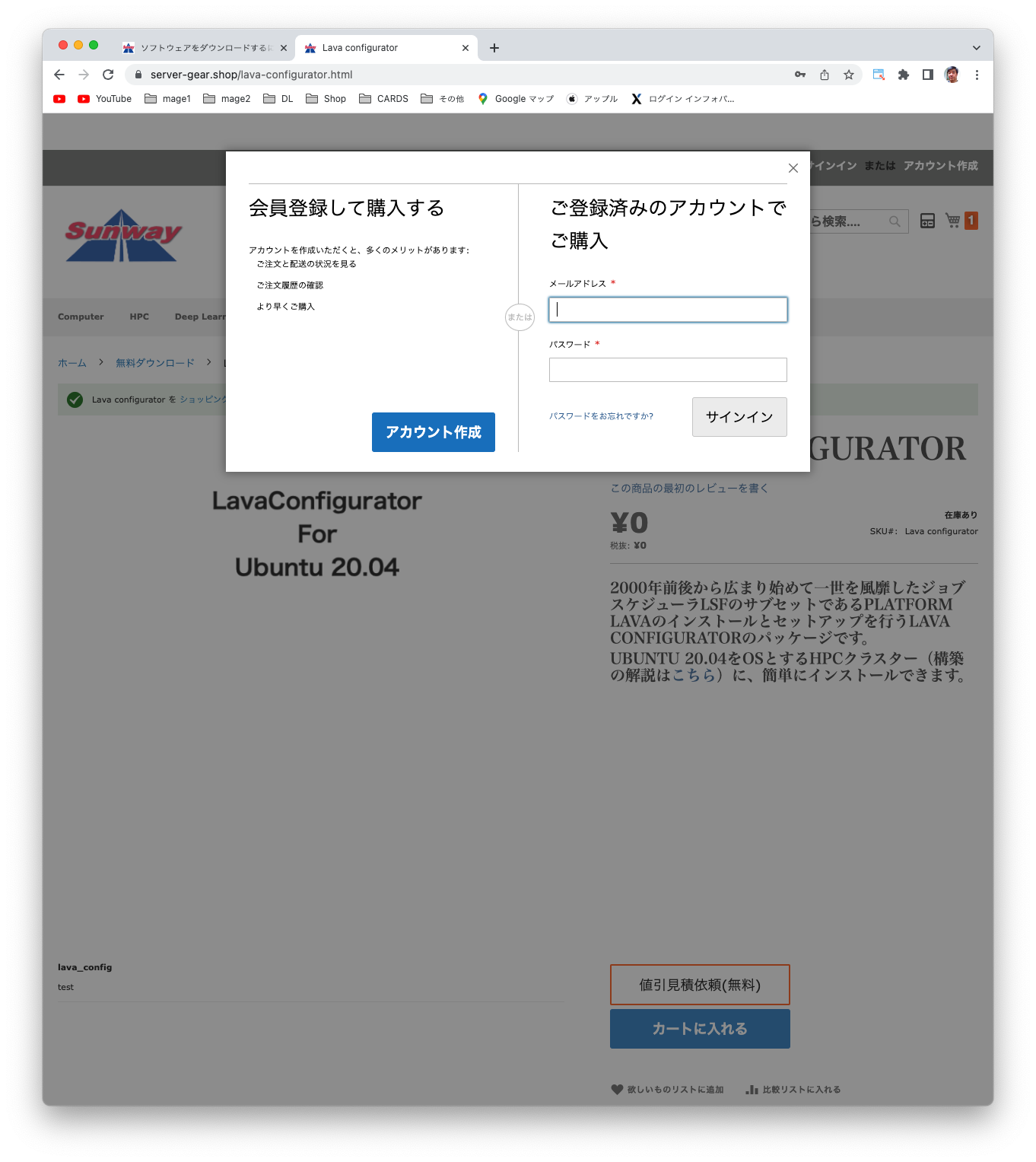Click the share page icon in address bar
The height and width of the screenshot is (1162, 1036).
(x=825, y=75)
